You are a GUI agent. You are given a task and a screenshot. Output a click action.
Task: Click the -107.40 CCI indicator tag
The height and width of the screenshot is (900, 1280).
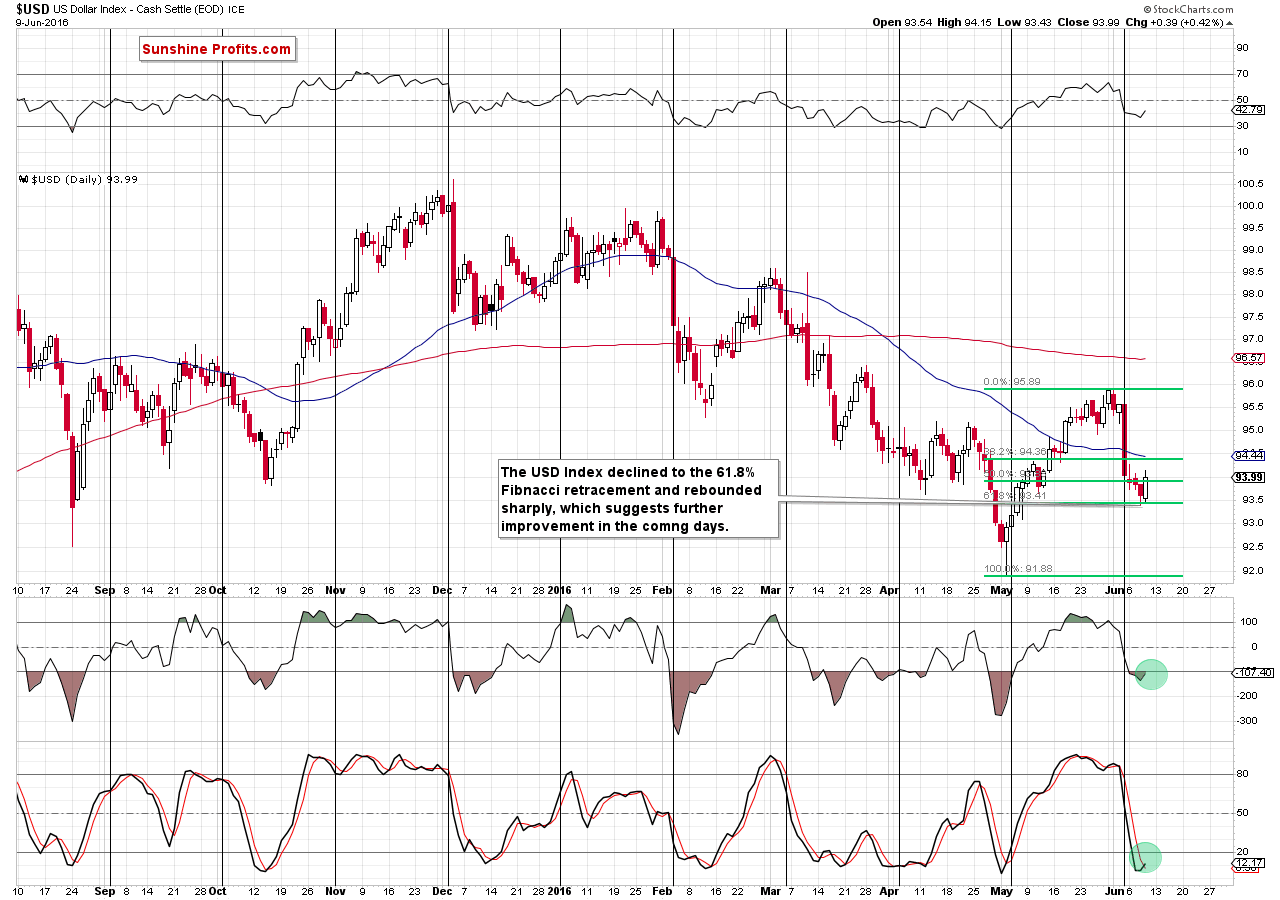click(1253, 673)
